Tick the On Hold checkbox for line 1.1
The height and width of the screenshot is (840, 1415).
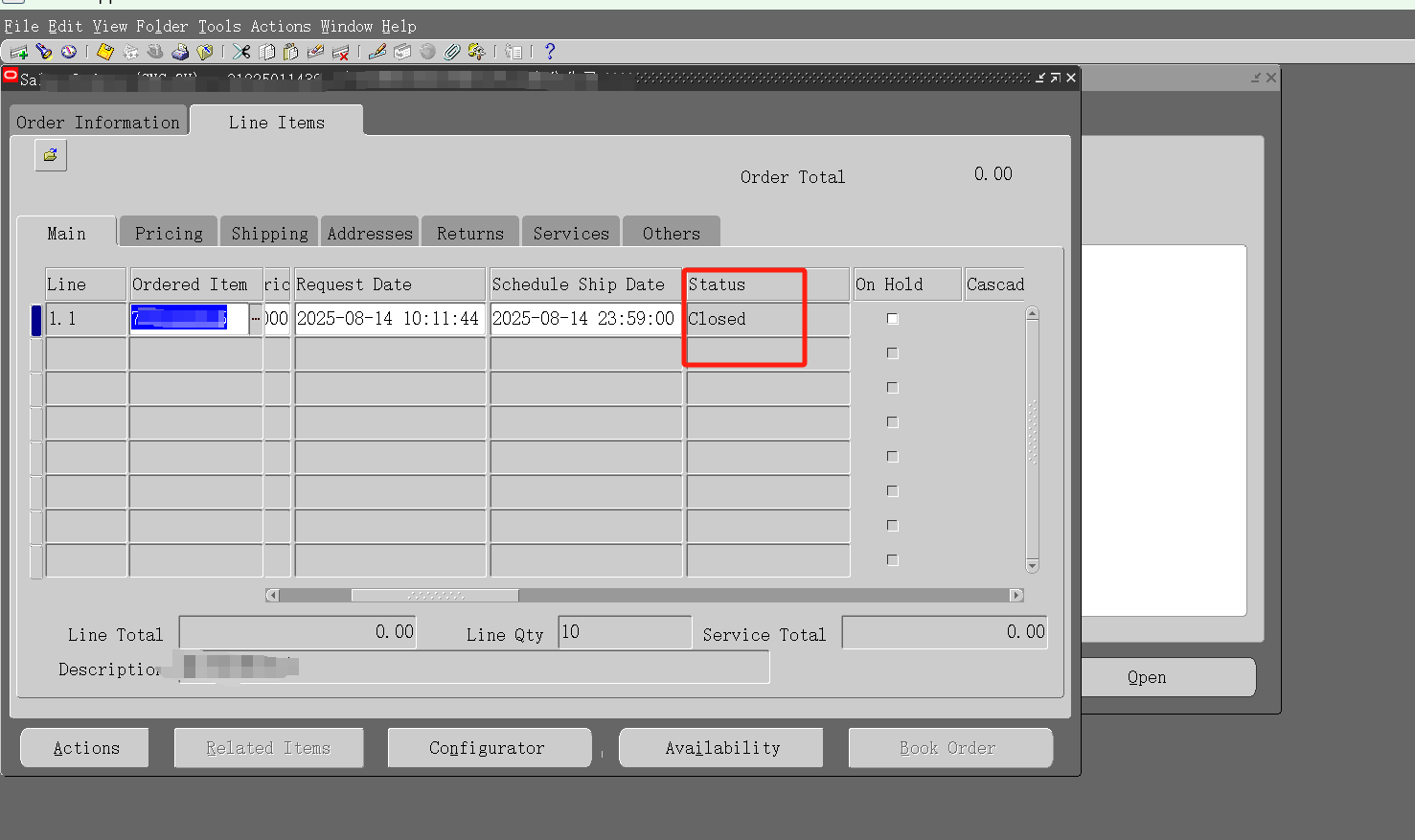coord(893,319)
